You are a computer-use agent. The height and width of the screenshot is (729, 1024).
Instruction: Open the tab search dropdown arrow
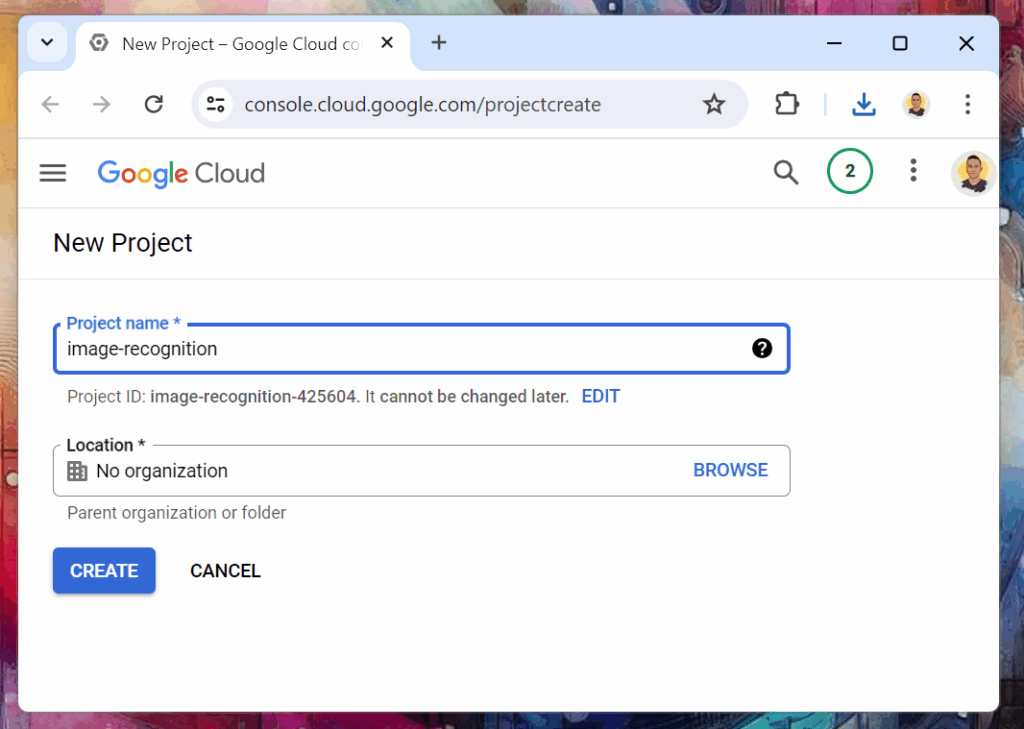pos(46,43)
